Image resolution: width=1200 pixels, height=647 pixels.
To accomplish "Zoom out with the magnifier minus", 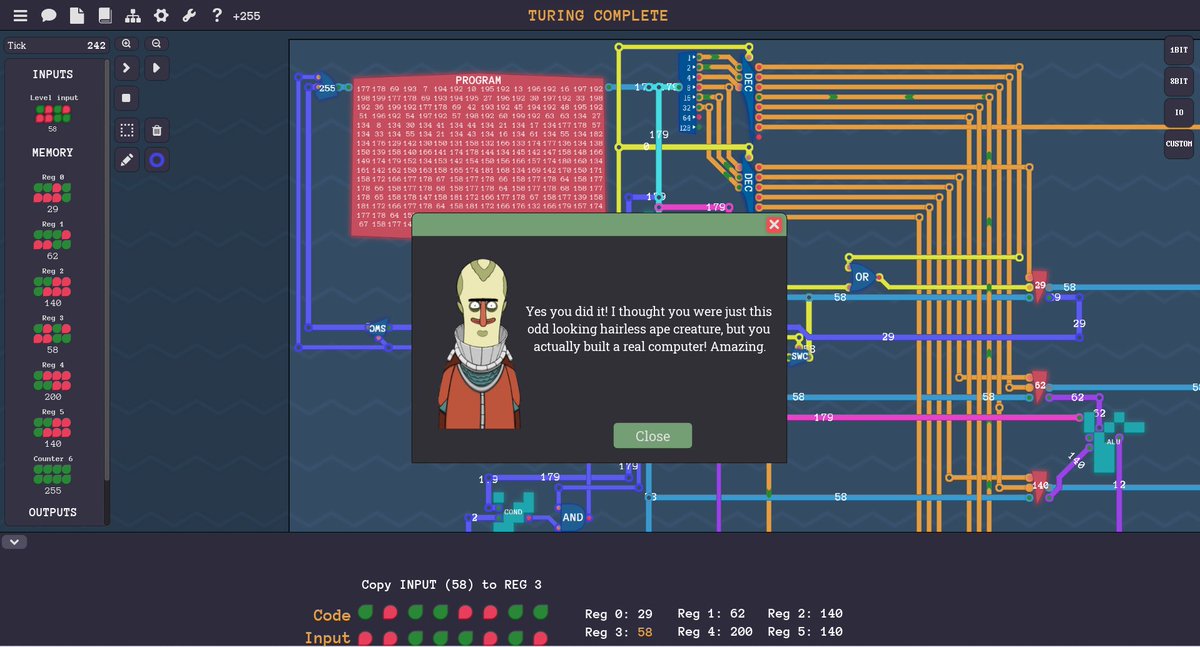I will (x=157, y=44).
